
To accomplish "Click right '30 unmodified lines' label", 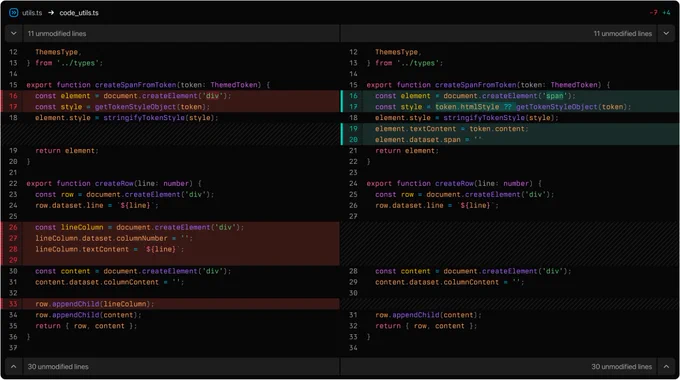I will click(x=621, y=367).
